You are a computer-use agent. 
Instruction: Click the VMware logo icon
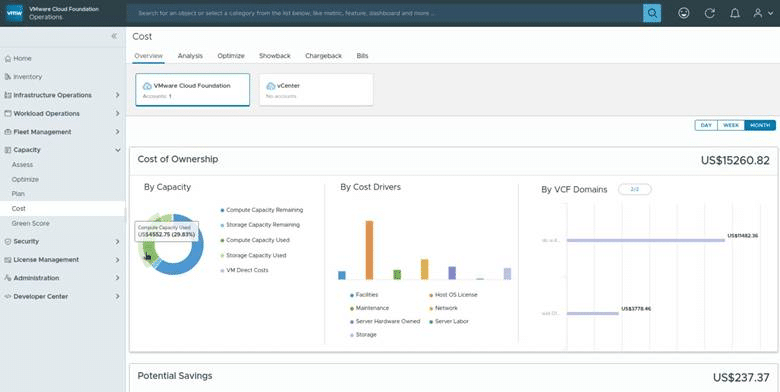coord(14,13)
